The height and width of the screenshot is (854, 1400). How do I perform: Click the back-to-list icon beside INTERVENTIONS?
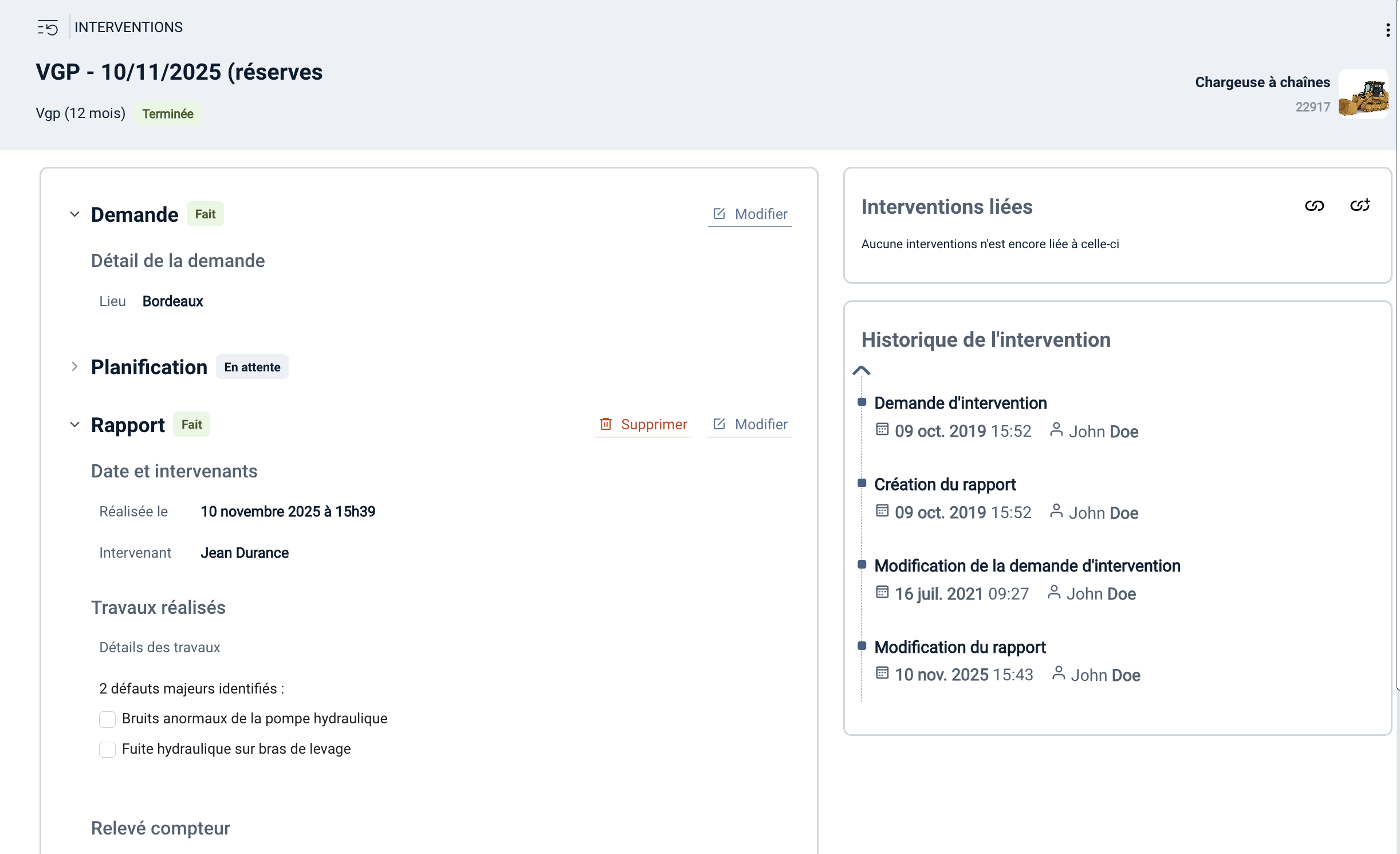[48, 28]
